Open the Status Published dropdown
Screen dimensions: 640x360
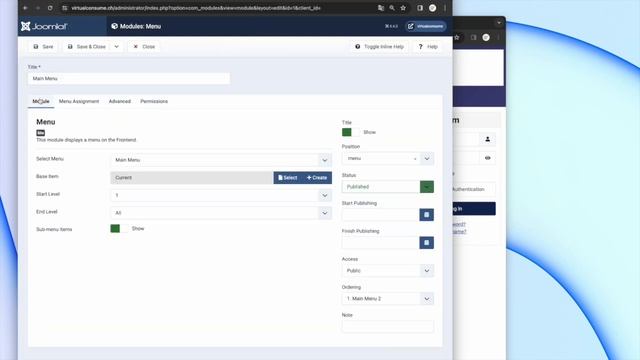point(427,187)
